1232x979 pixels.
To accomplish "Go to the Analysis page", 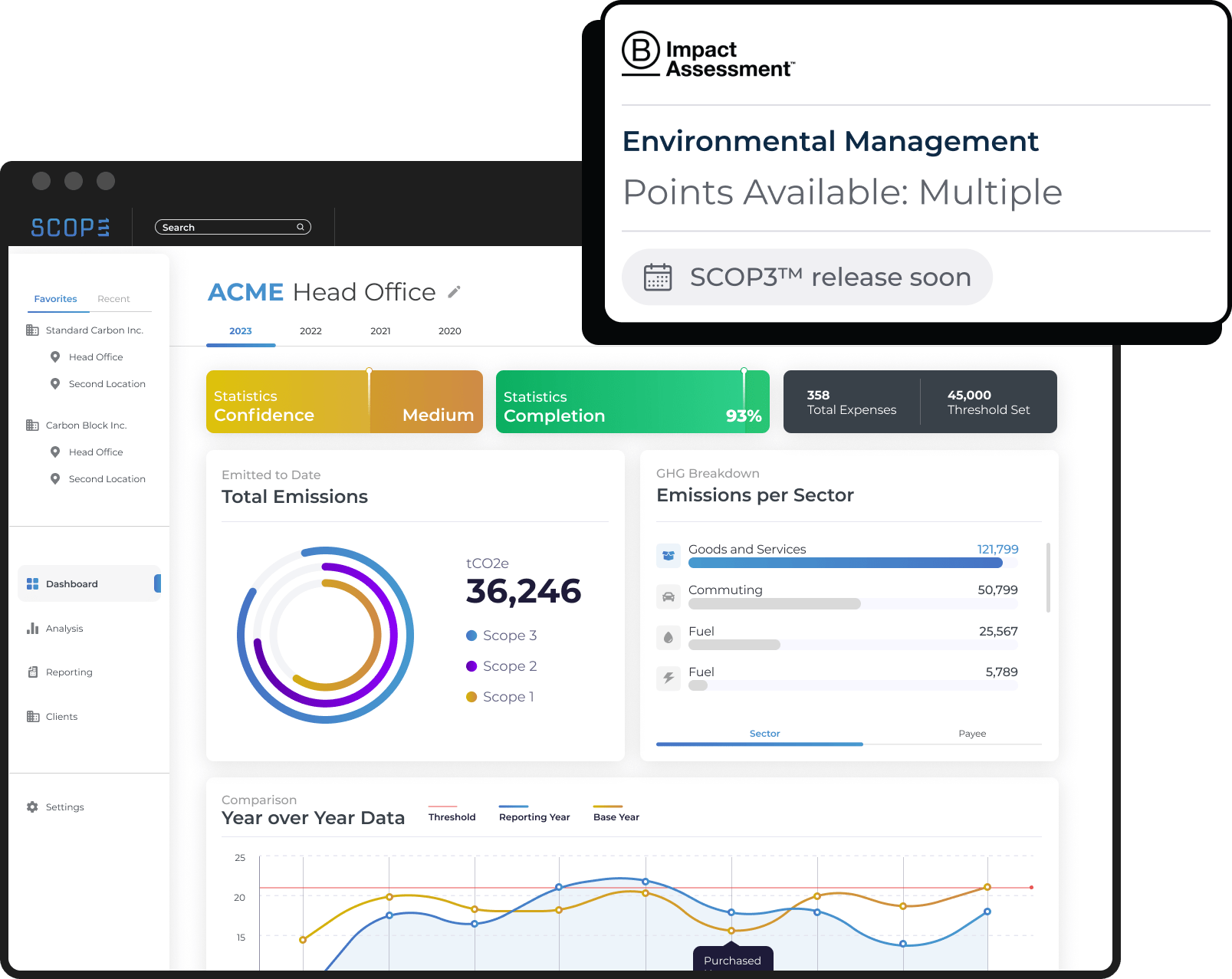I will (x=64, y=629).
